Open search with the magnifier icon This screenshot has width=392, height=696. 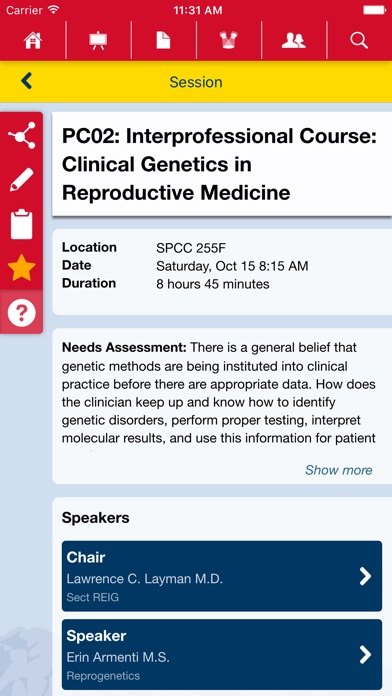coord(359,40)
